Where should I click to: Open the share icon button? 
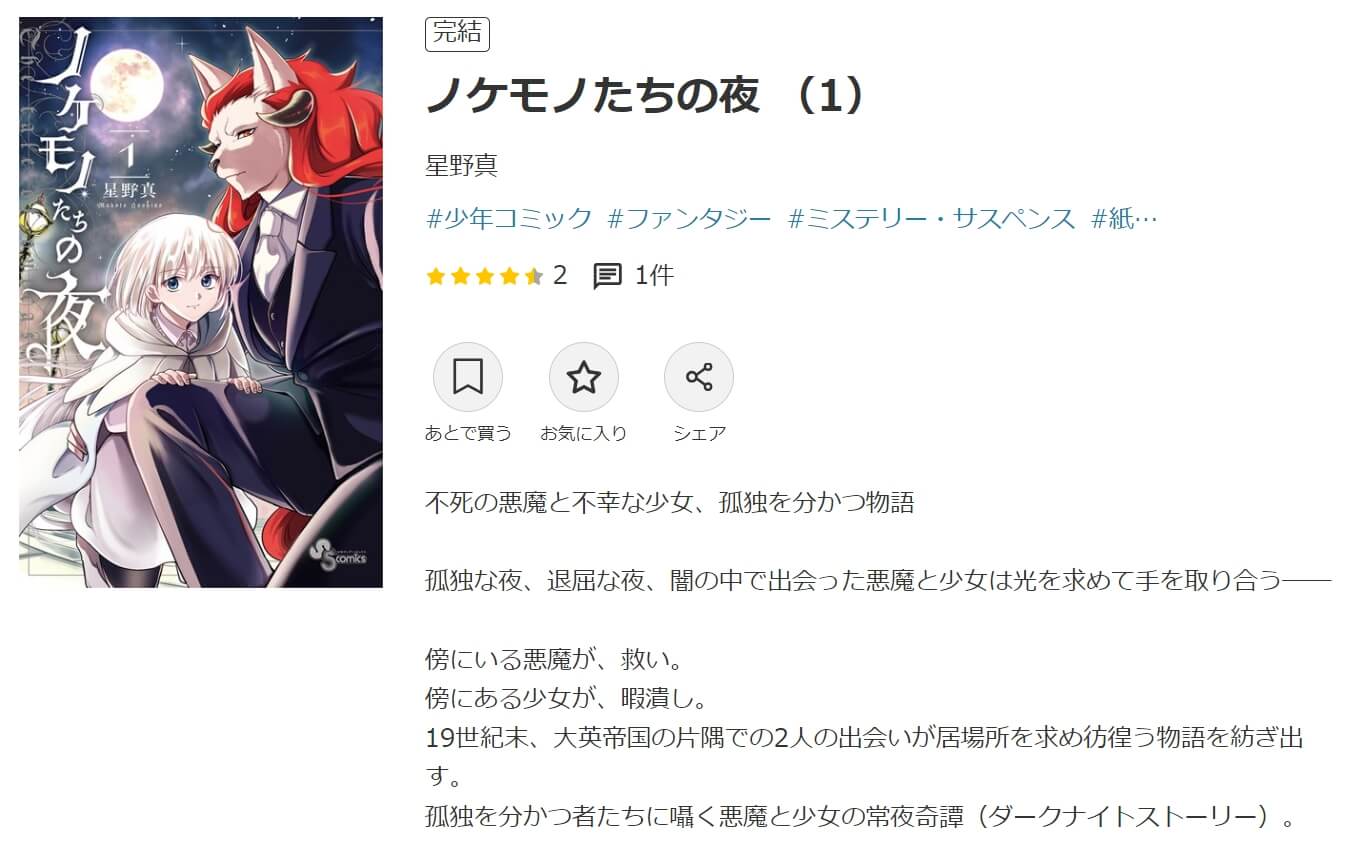(x=699, y=377)
